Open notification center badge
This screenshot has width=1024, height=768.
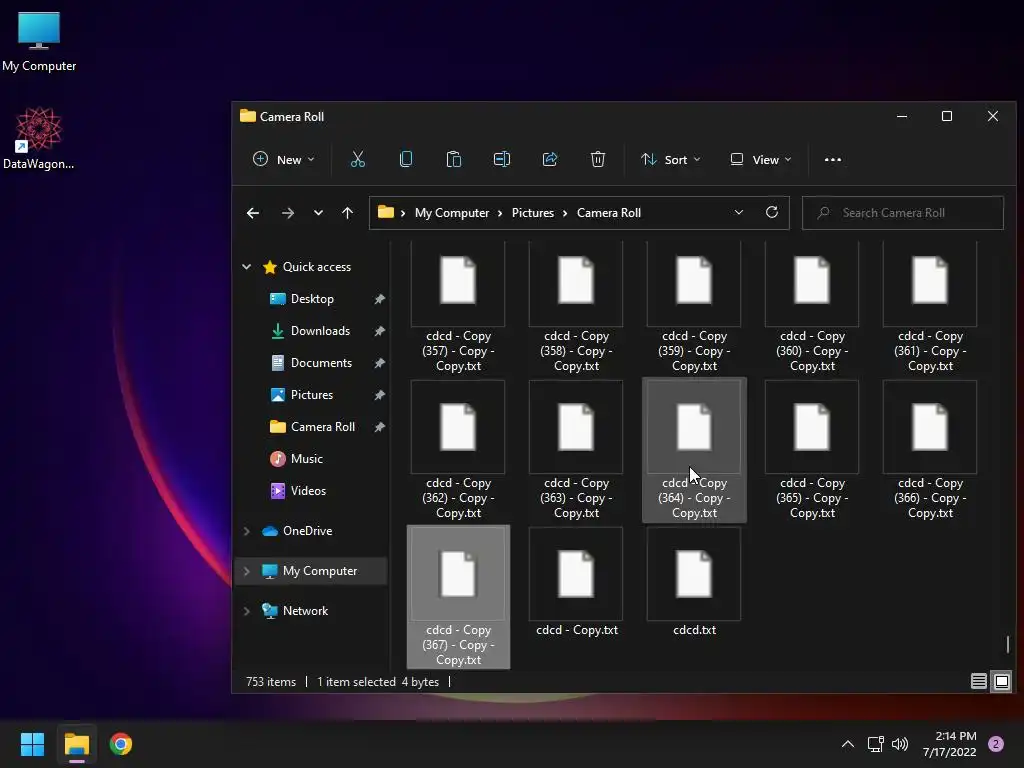pyautogui.click(x=996, y=744)
